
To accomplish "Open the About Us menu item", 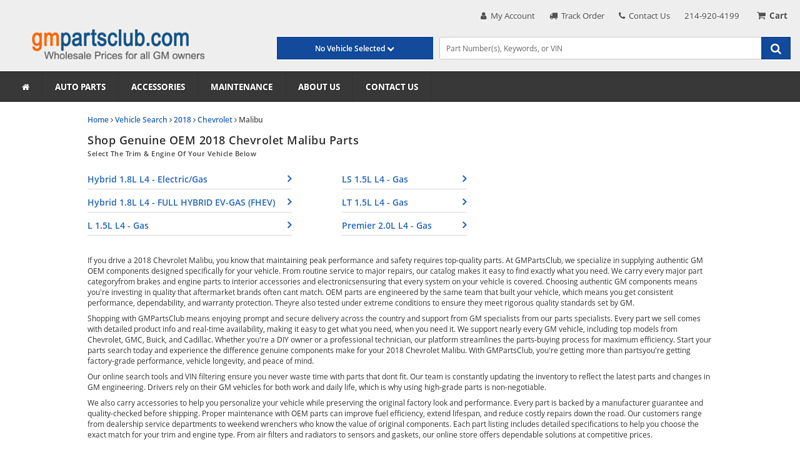I will pyautogui.click(x=319, y=87).
